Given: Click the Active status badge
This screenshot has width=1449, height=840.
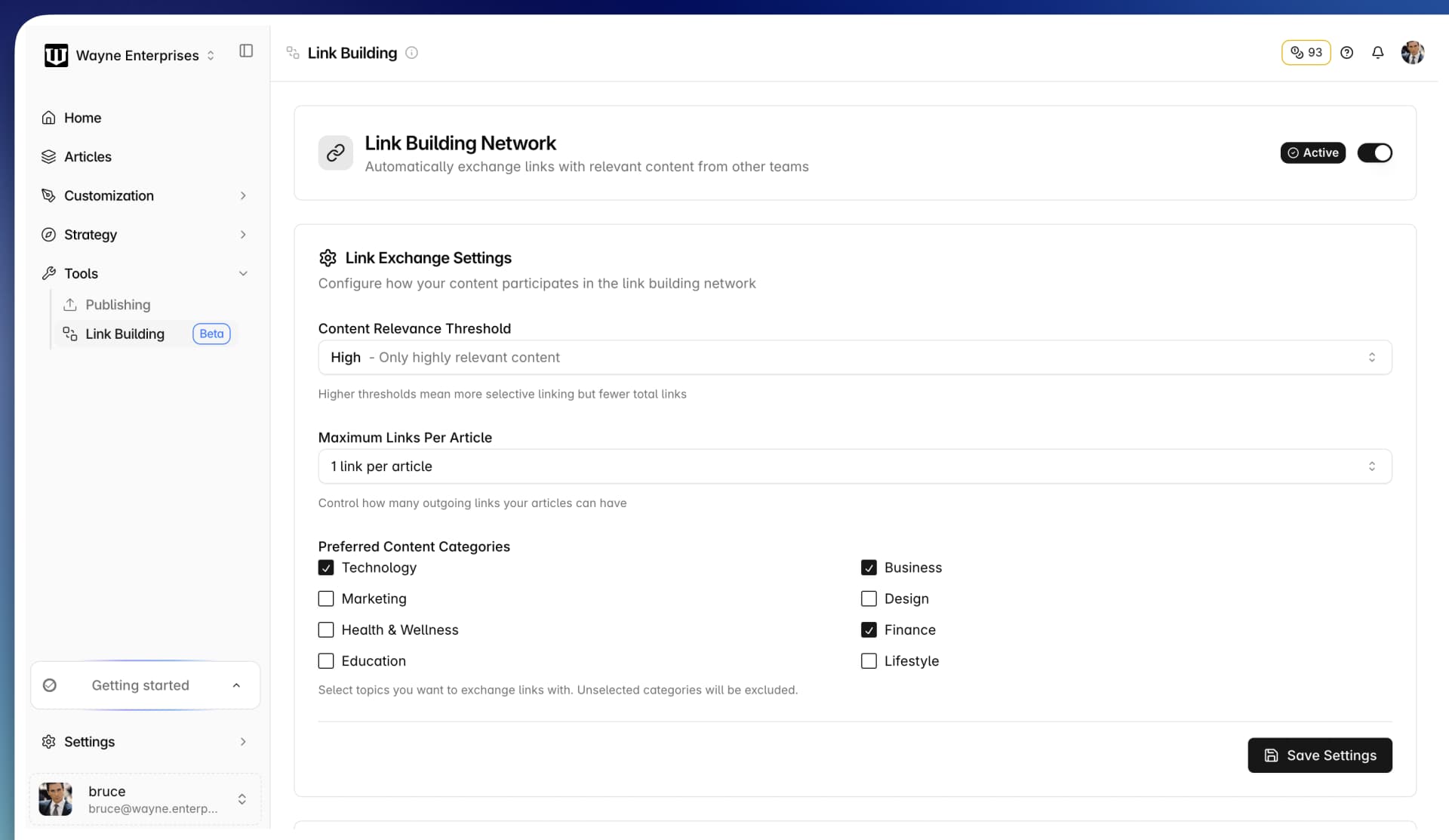Looking at the screenshot, I should coord(1312,152).
